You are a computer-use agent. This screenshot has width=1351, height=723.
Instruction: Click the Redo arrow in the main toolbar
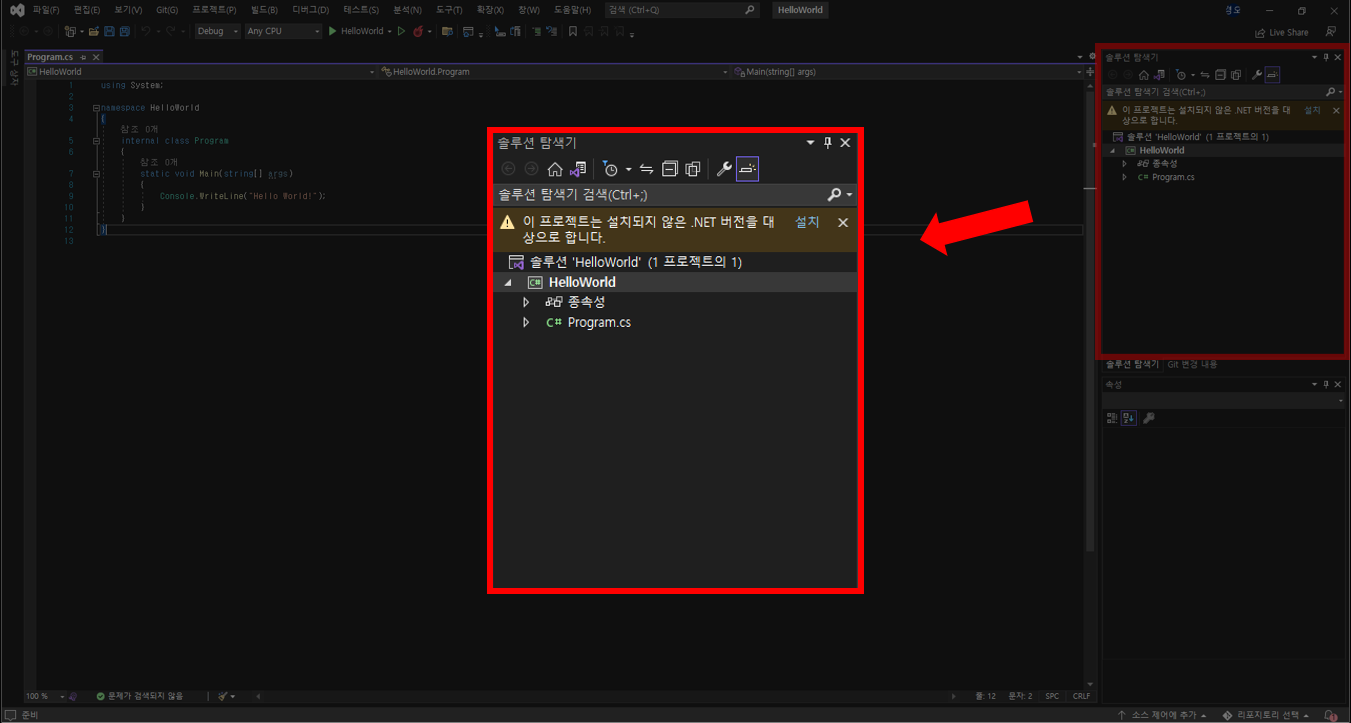tap(171, 31)
